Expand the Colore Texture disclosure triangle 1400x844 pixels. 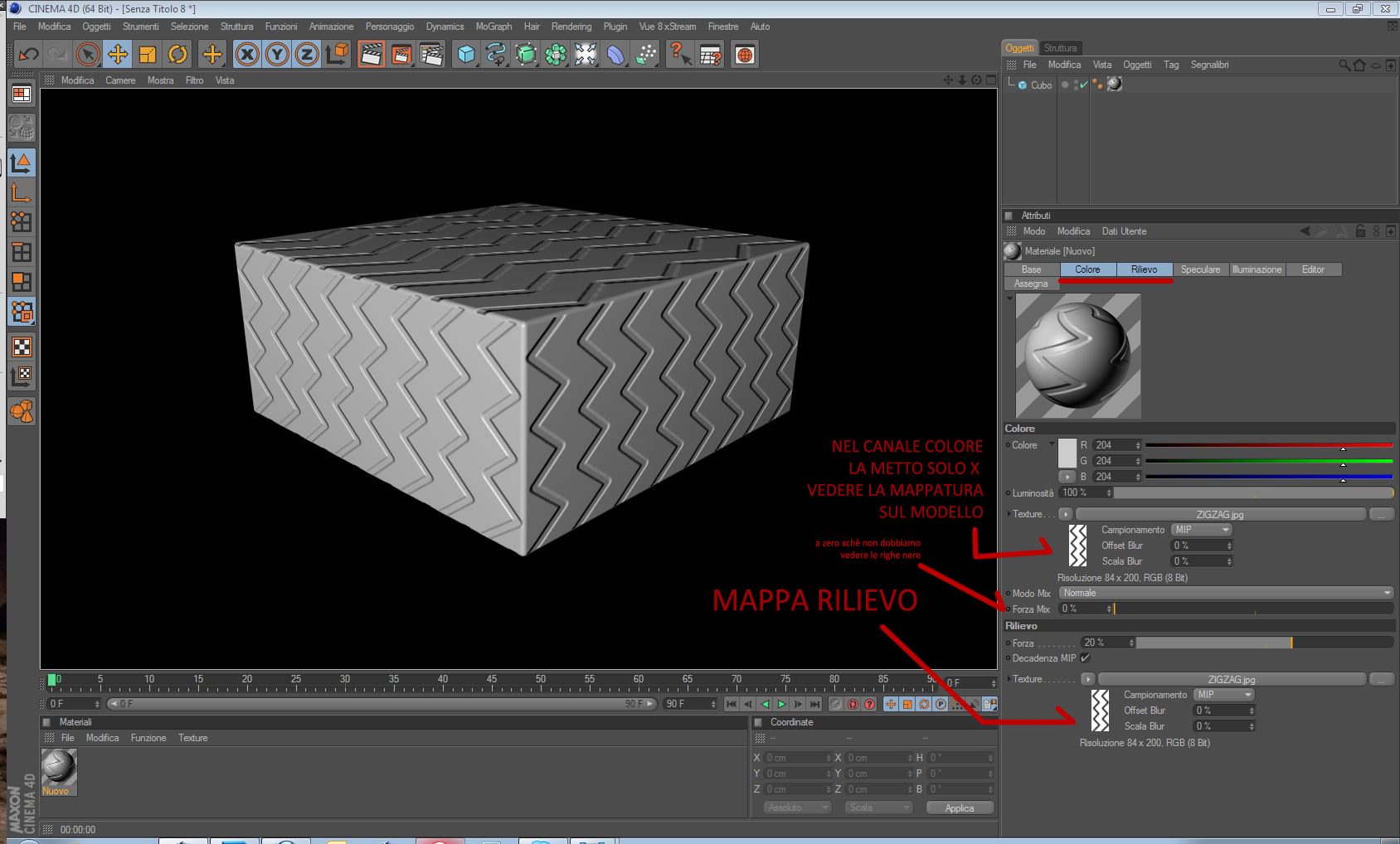tap(1009, 514)
